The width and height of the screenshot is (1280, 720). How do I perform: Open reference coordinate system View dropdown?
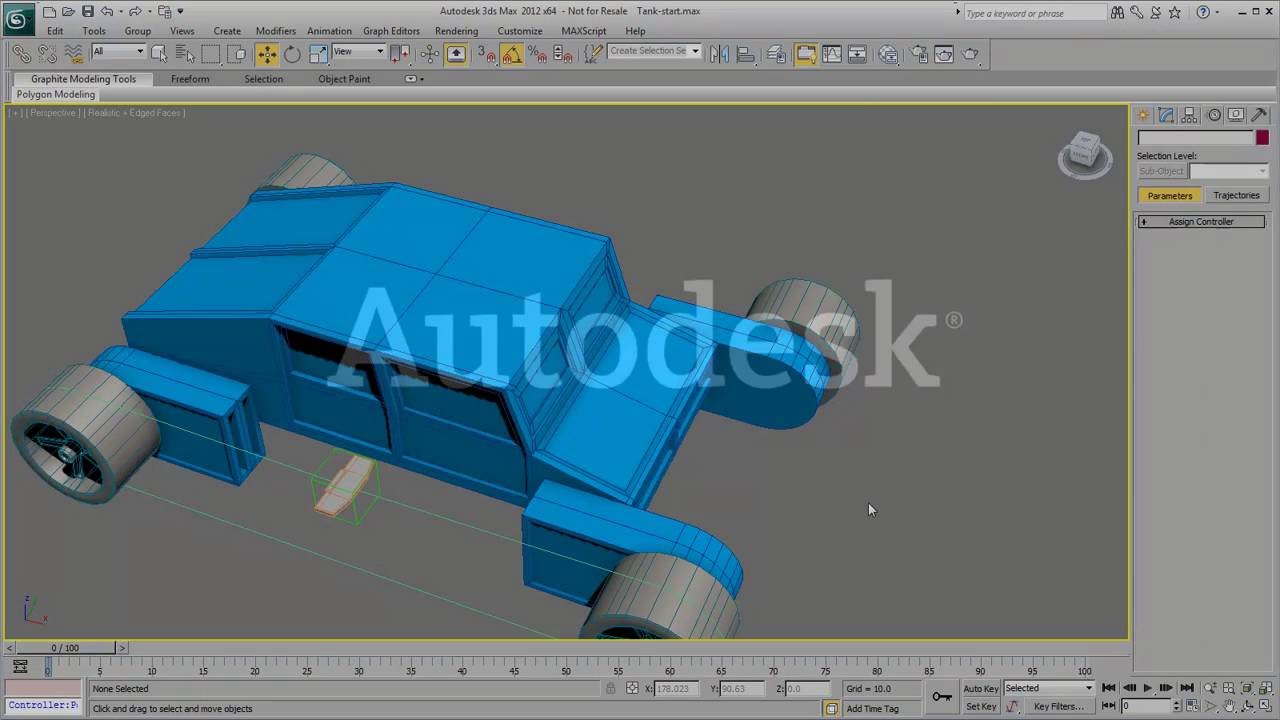(x=359, y=52)
